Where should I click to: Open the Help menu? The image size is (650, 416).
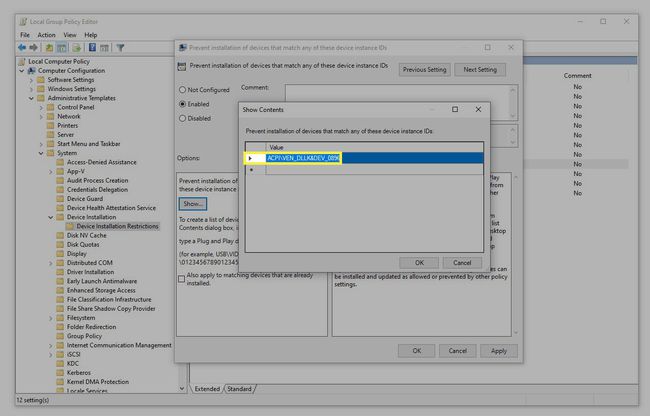point(91,35)
